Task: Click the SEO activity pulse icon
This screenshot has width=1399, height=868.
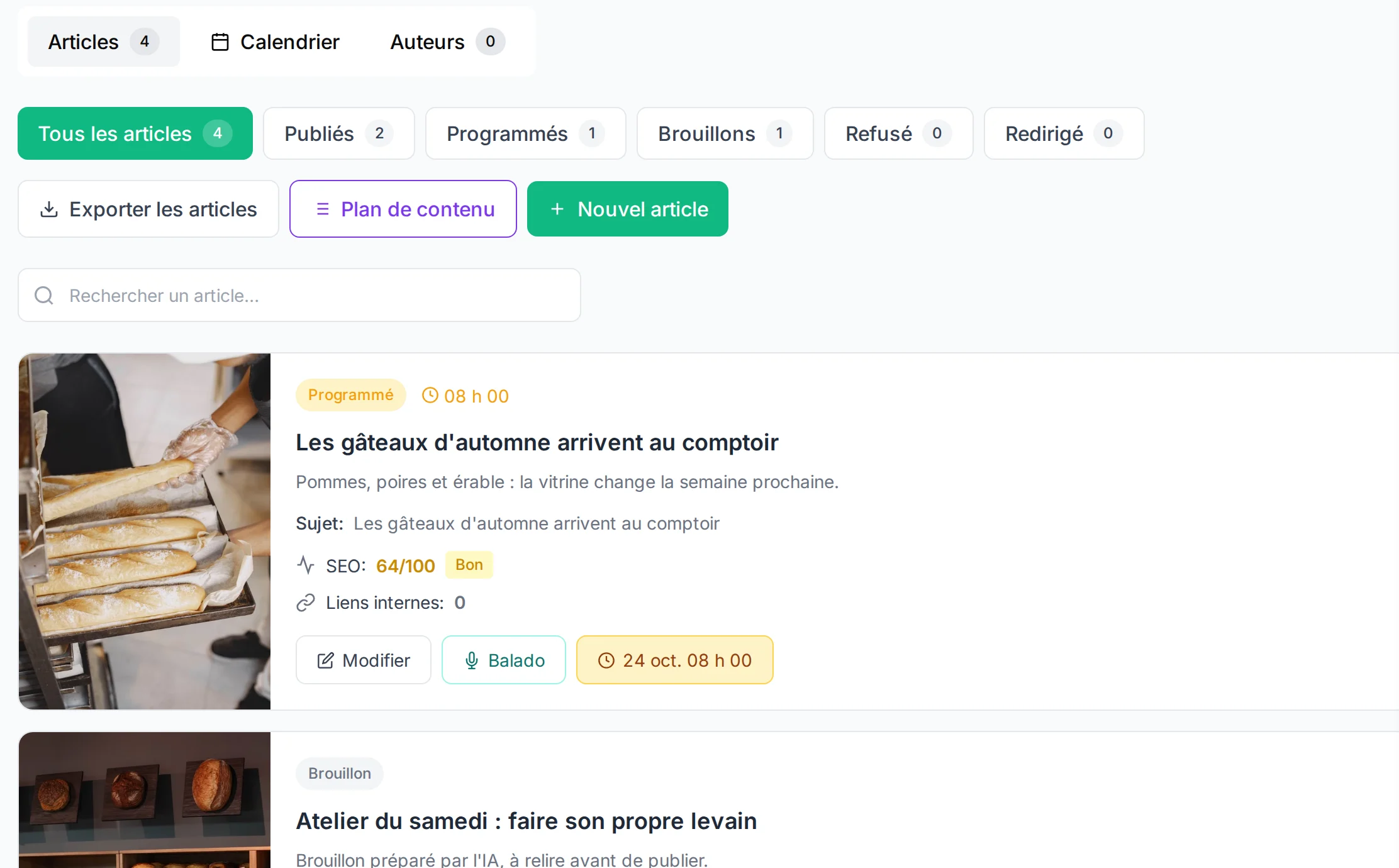Action: pos(306,565)
